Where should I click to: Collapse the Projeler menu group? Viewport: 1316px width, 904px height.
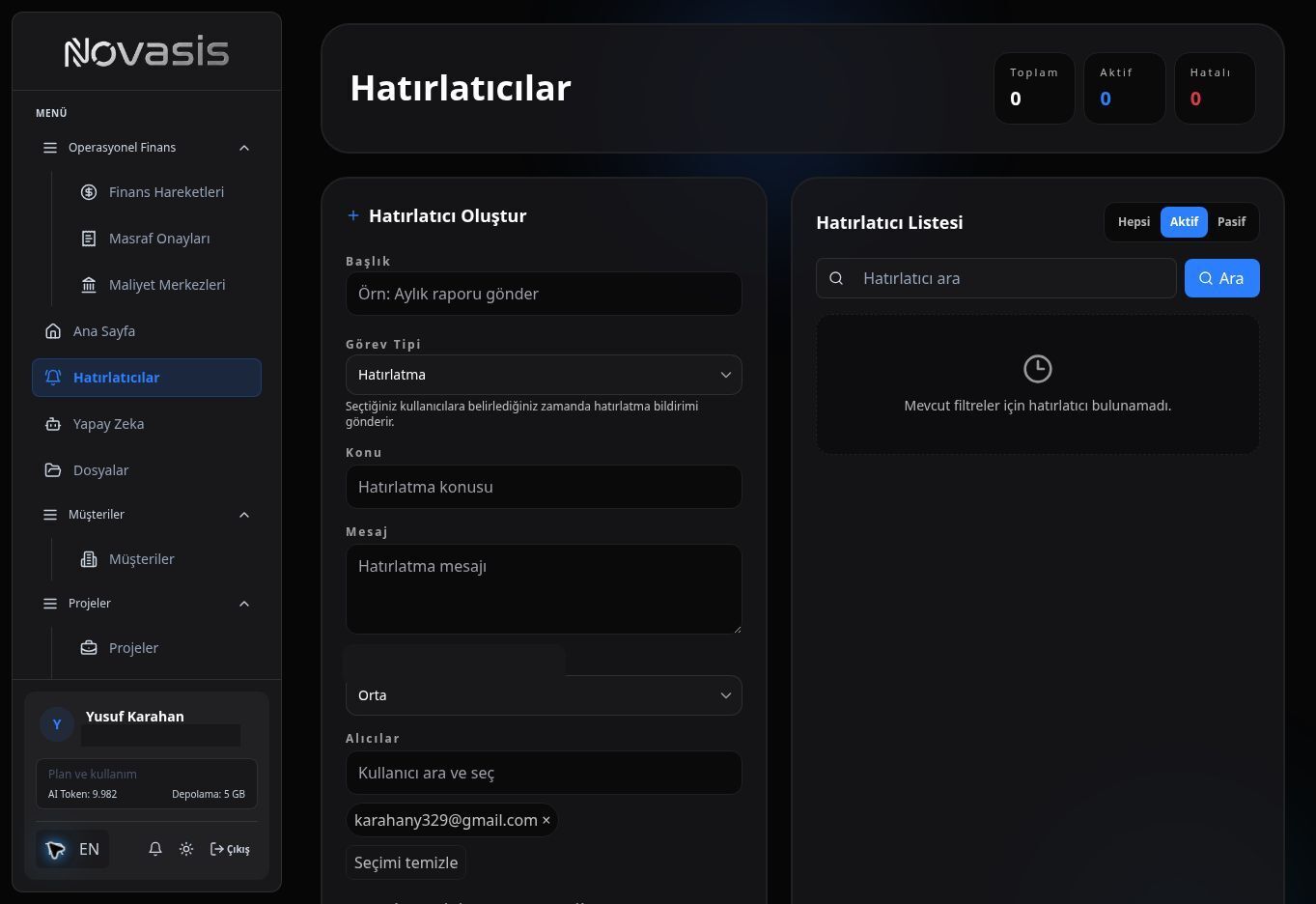coord(244,604)
